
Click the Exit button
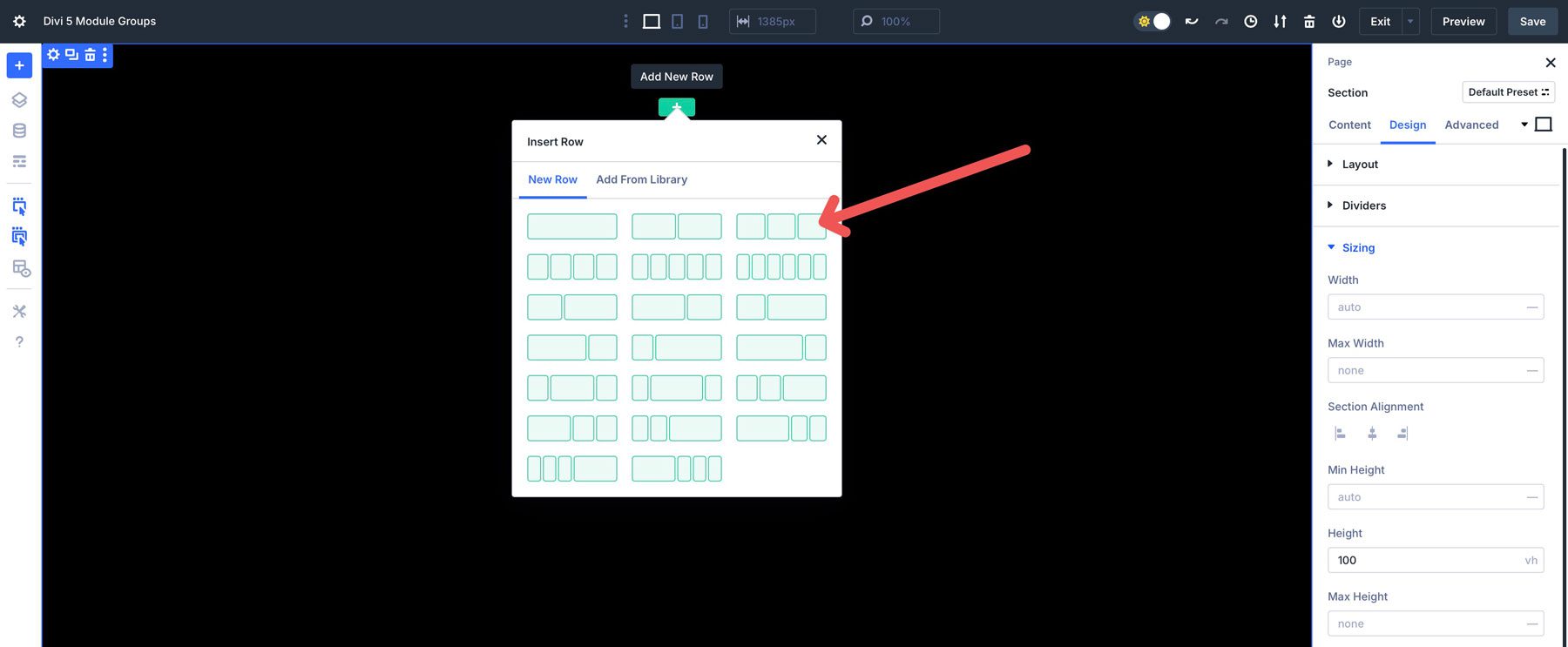click(x=1380, y=22)
